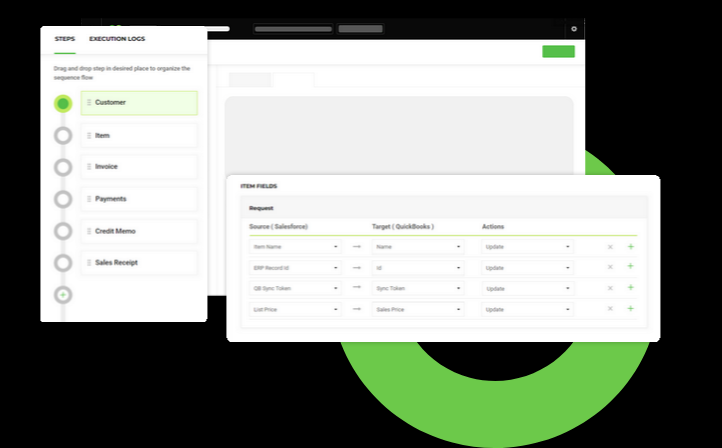Open the QB Sync Token source dropdown
The width and height of the screenshot is (722, 448).
[295, 288]
